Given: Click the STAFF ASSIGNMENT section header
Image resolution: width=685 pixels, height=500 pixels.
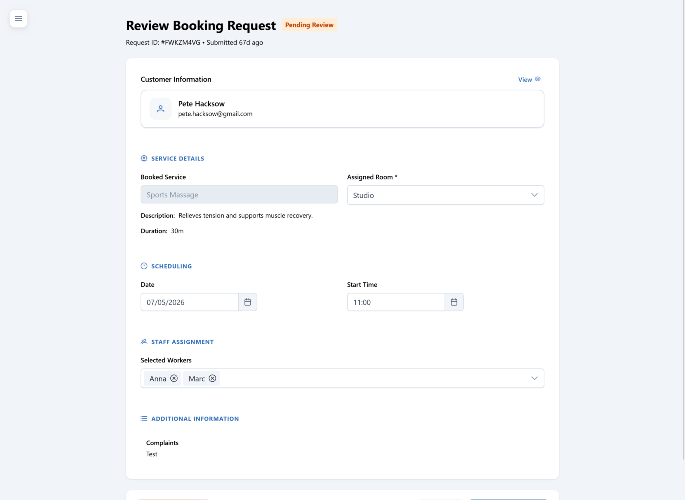Looking at the screenshot, I should click(183, 342).
